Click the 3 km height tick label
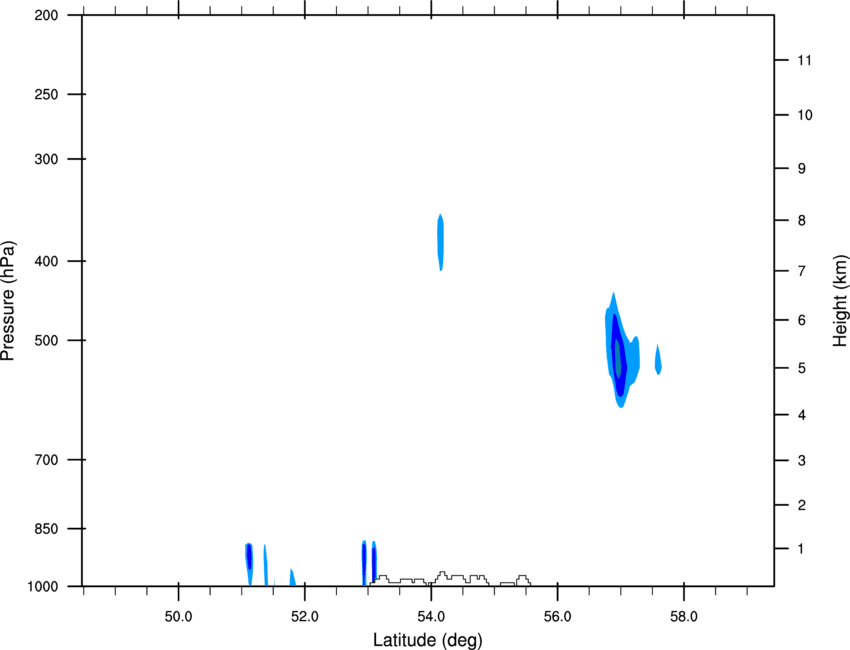 [802, 461]
